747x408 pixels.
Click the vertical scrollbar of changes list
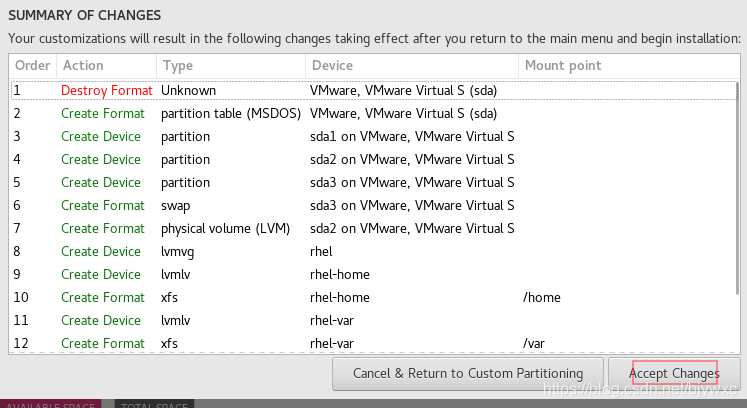[738, 200]
